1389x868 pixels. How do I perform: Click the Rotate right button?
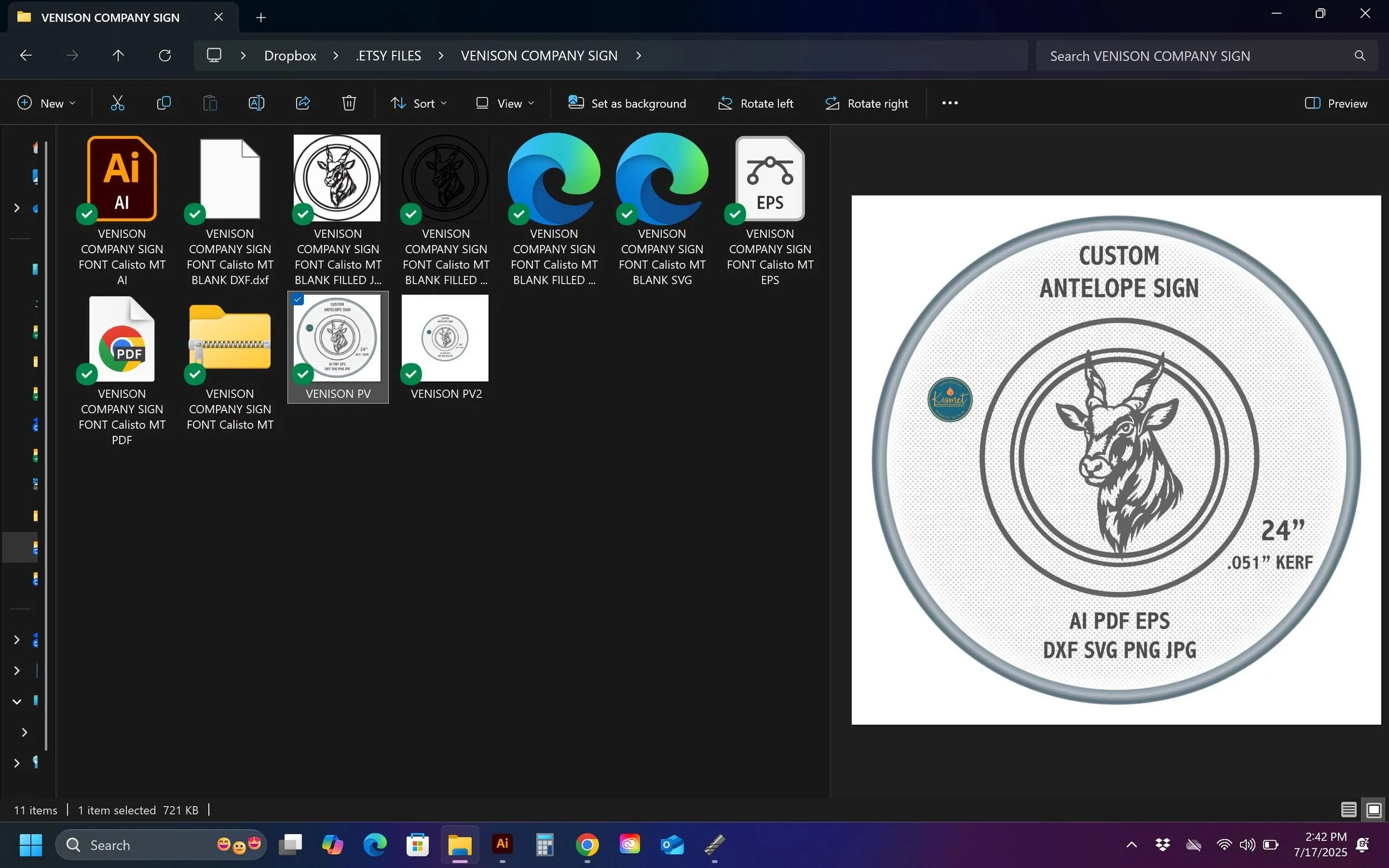(x=867, y=103)
